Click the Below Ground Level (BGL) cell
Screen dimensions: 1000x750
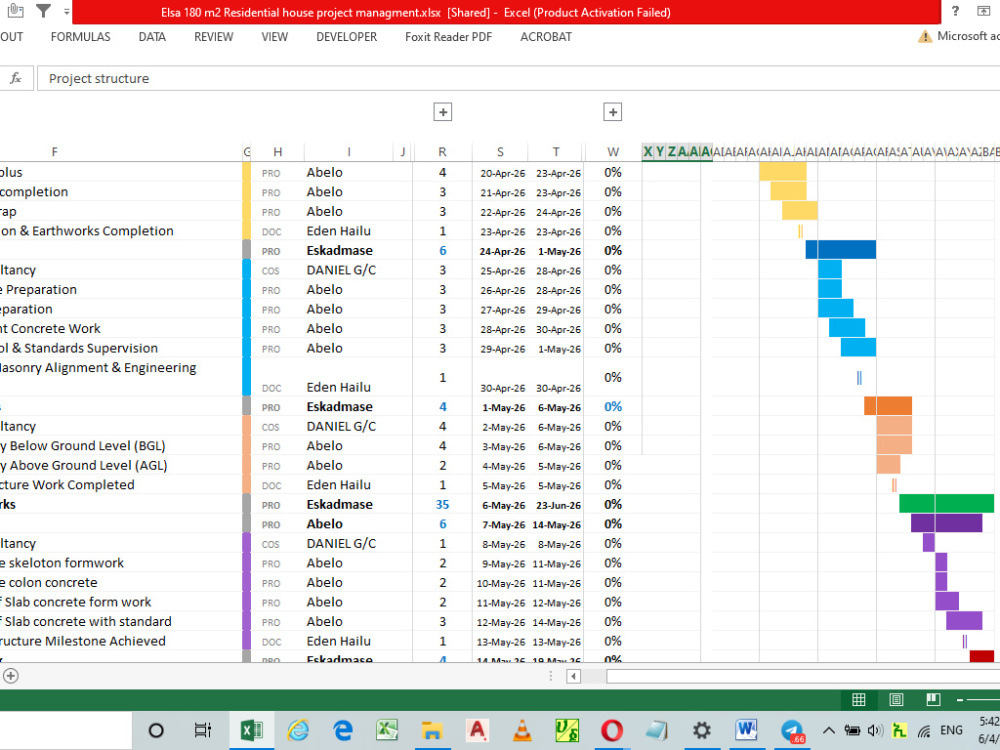pyautogui.click(x=121, y=446)
